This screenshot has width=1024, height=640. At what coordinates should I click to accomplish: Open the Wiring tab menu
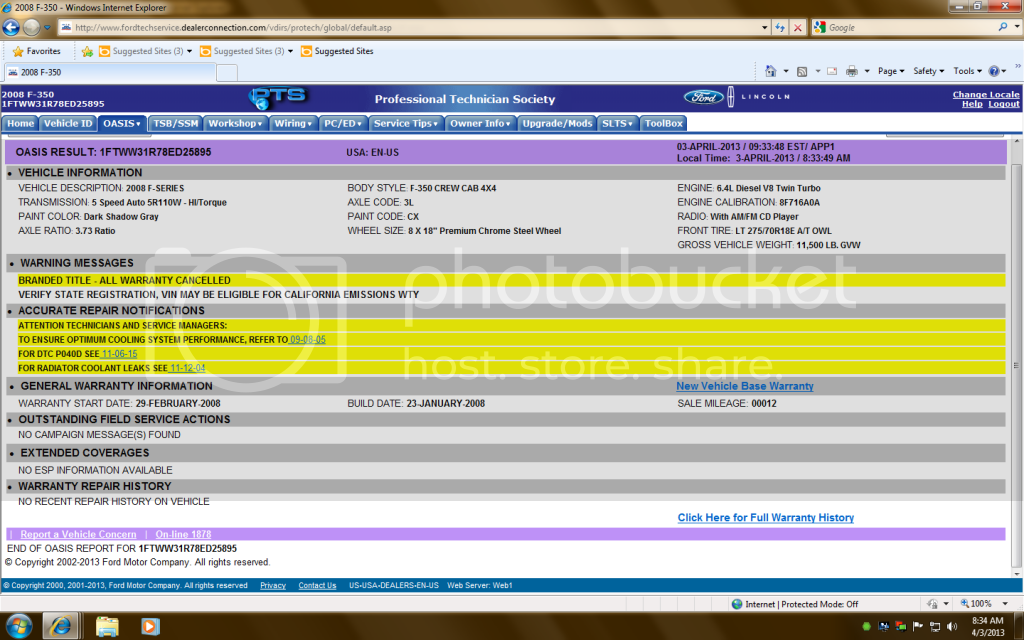(x=293, y=123)
